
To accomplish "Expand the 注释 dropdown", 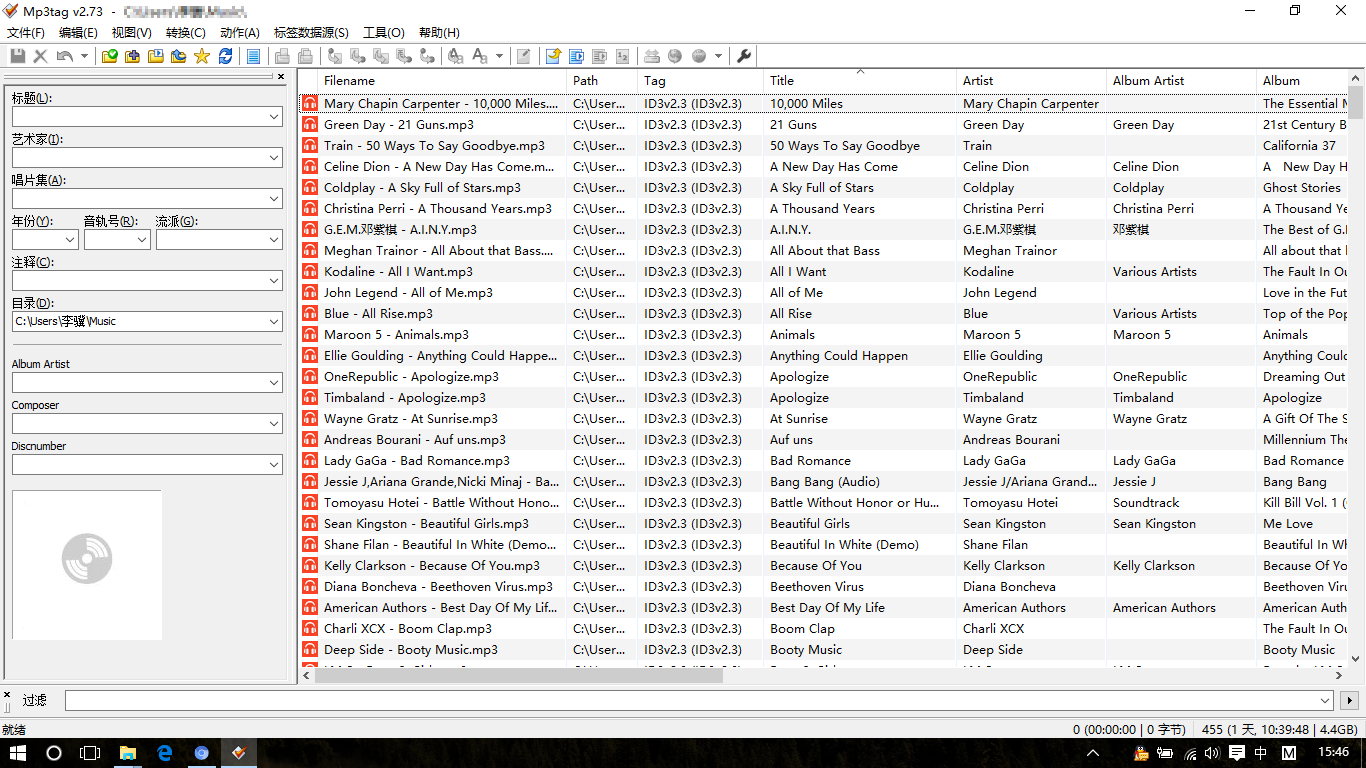I will coord(274,281).
